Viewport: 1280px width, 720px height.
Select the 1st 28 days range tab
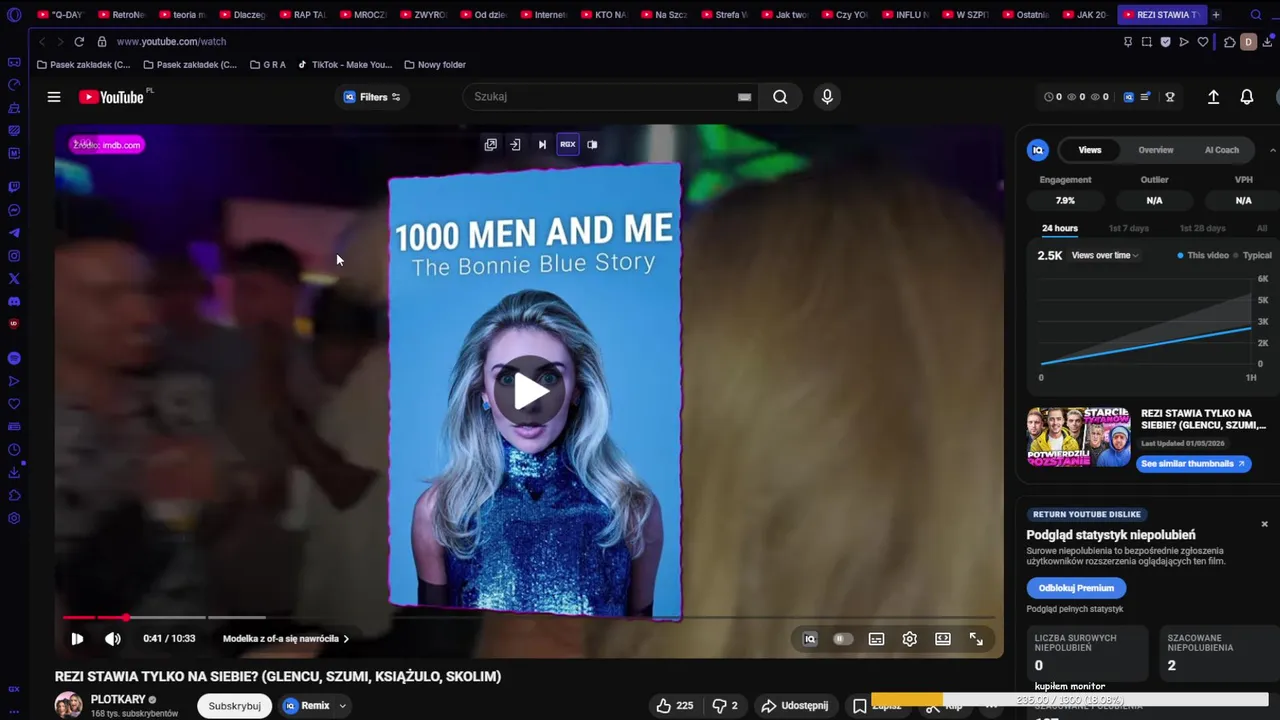tap(1202, 228)
